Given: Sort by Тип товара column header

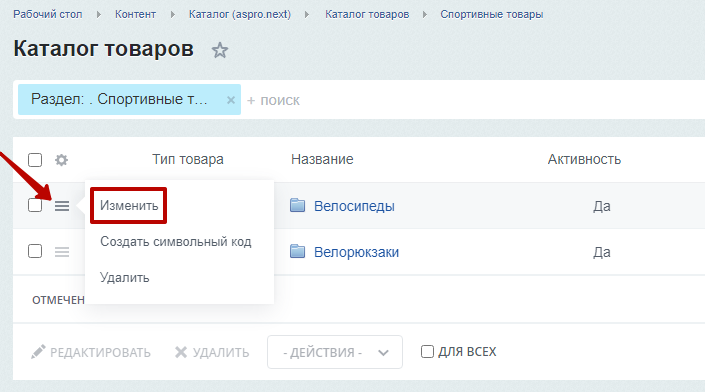Looking at the screenshot, I should [188, 159].
